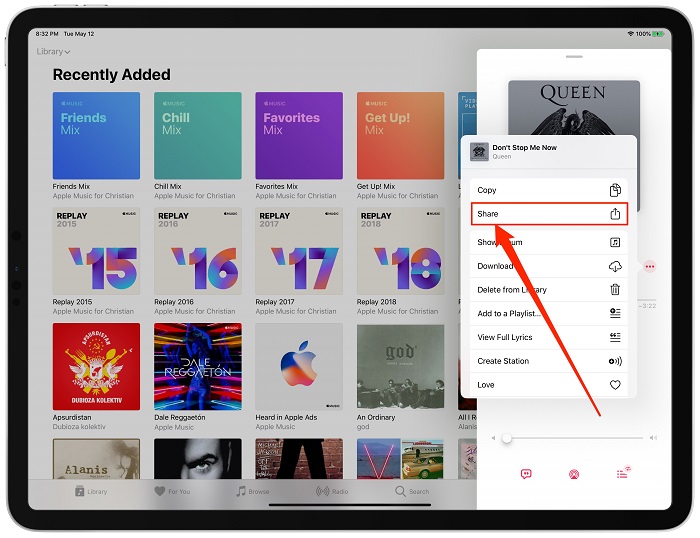Tap the Share arrow icon
The image size is (700, 538).
615,214
